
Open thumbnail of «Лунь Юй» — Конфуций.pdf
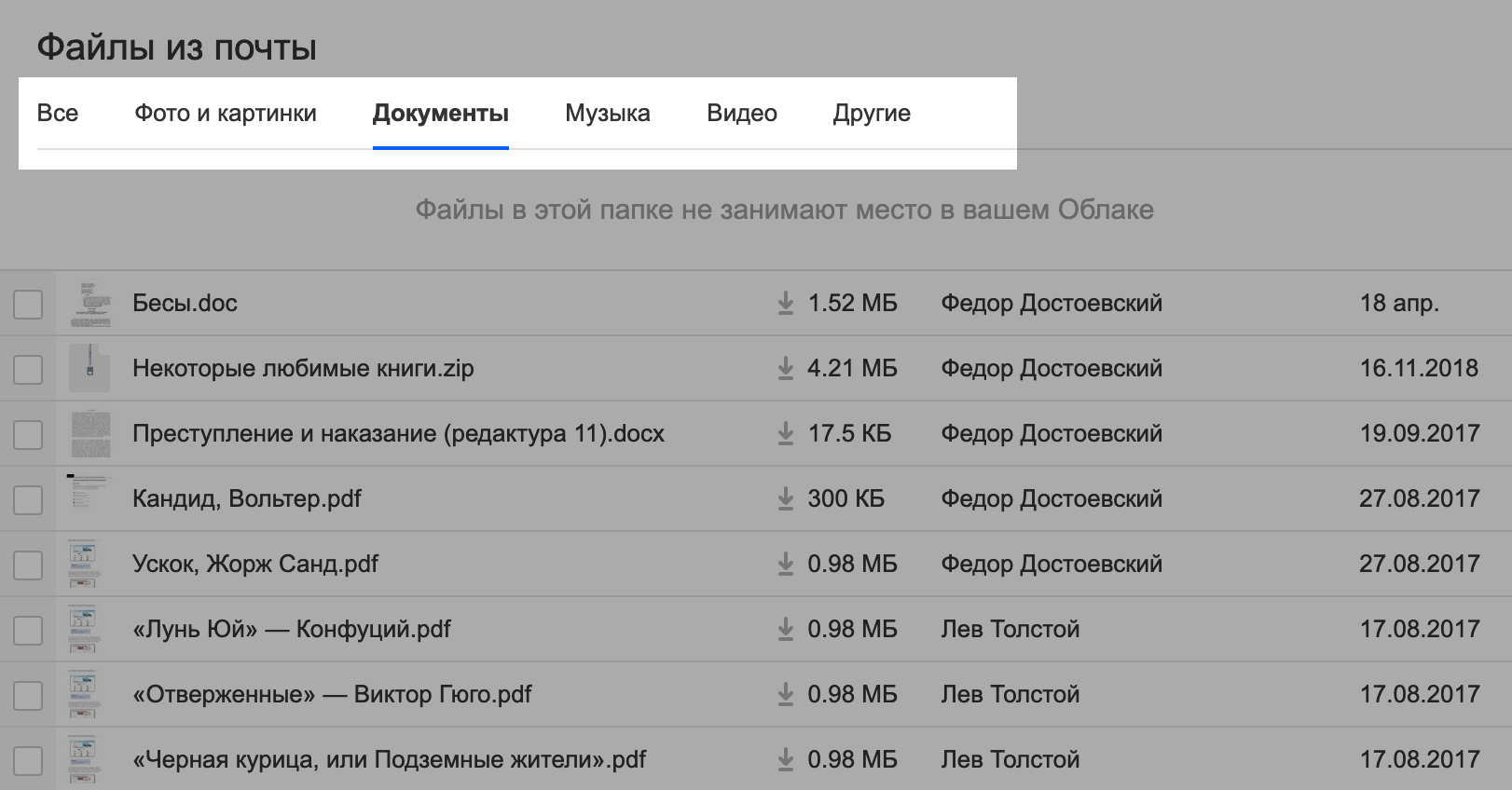(83, 629)
